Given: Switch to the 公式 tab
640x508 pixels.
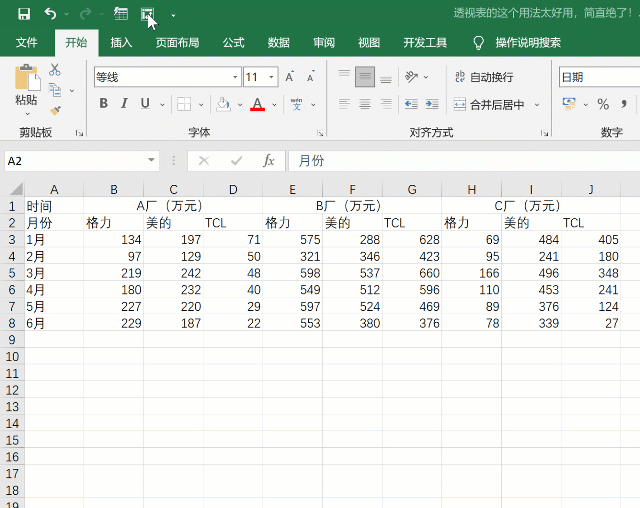Looking at the screenshot, I should 233,42.
